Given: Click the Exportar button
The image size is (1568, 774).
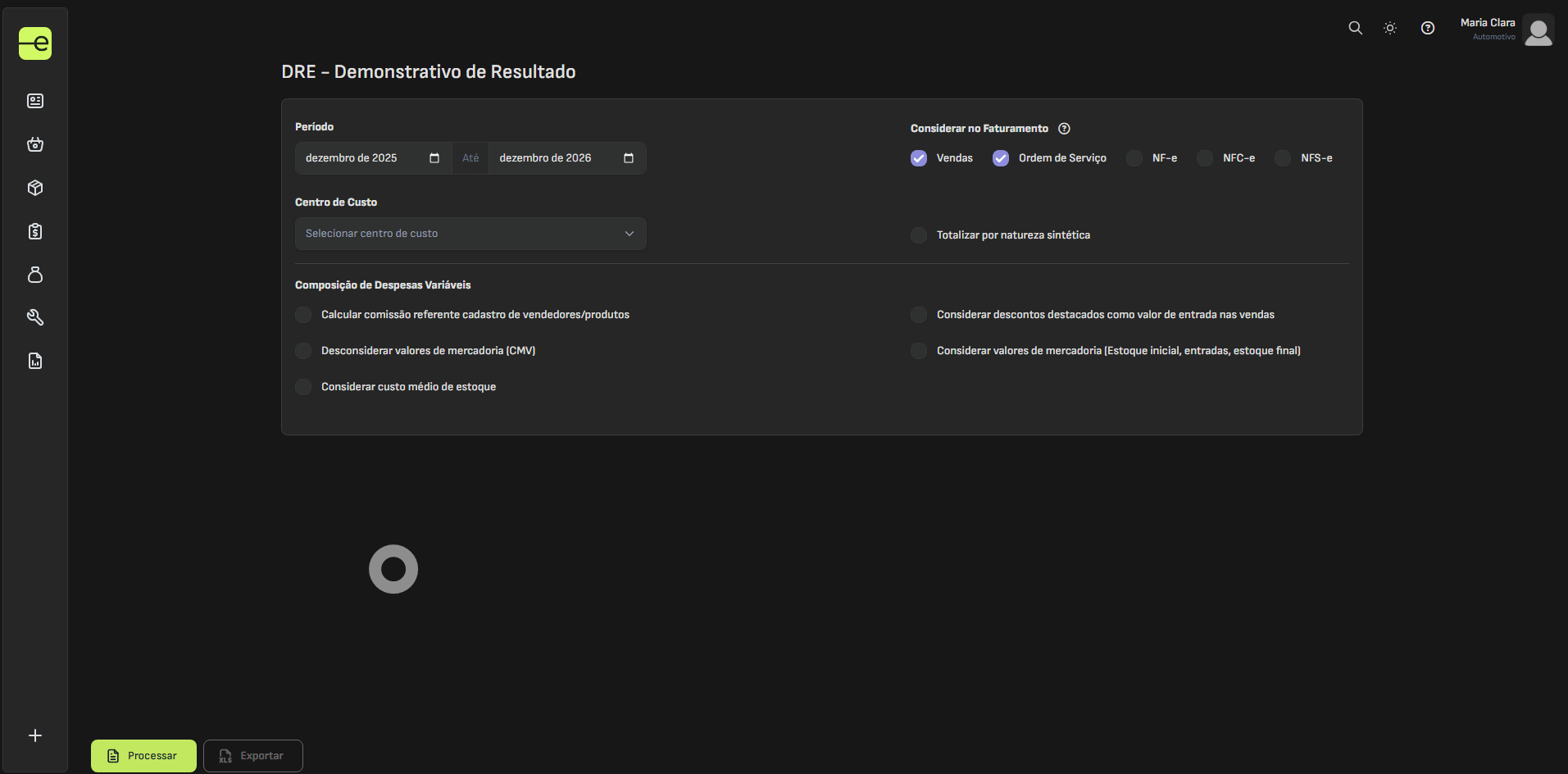Looking at the screenshot, I should (252, 756).
